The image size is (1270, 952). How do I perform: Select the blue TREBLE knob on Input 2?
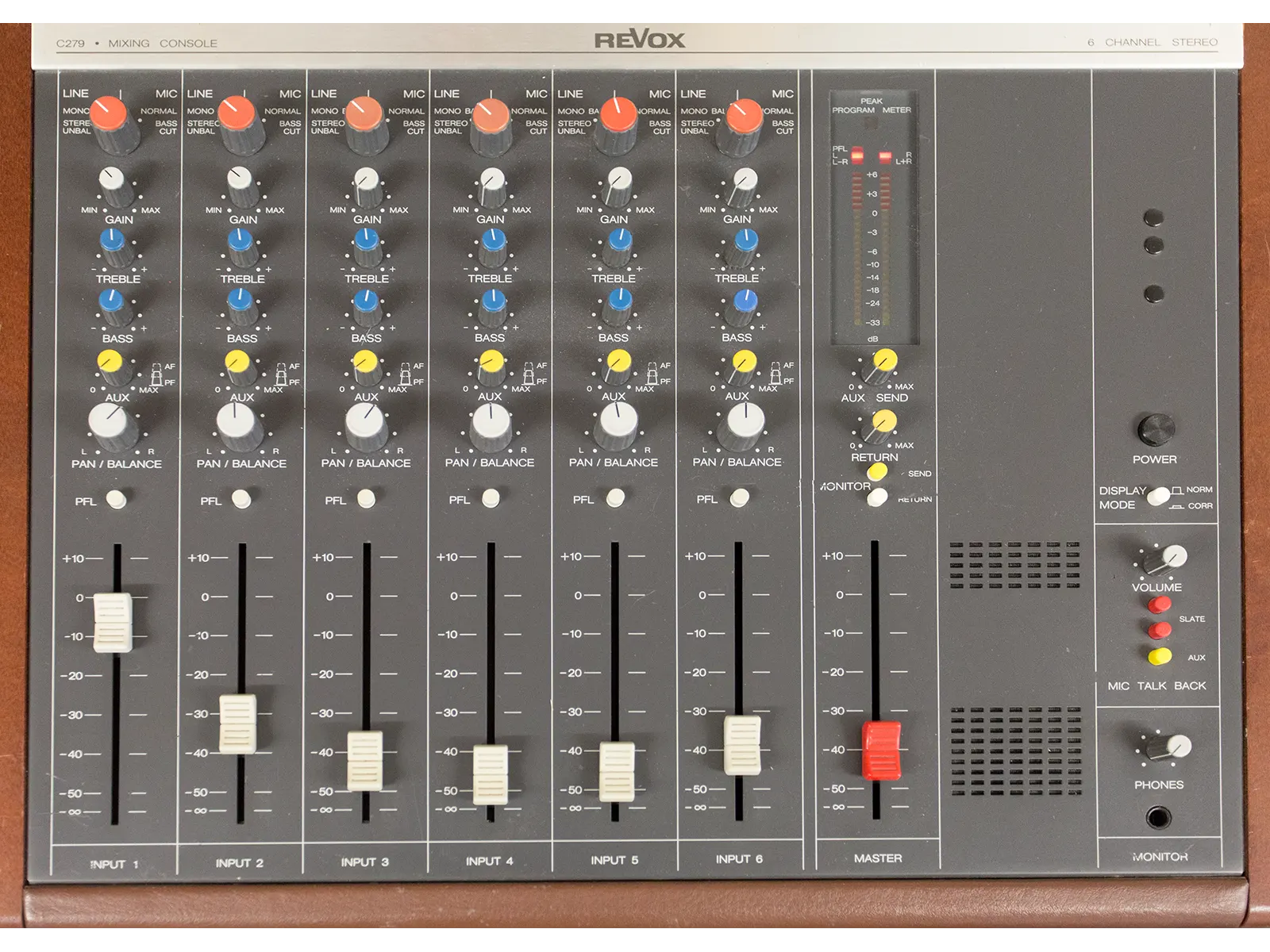pyautogui.click(x=241, y=247)
